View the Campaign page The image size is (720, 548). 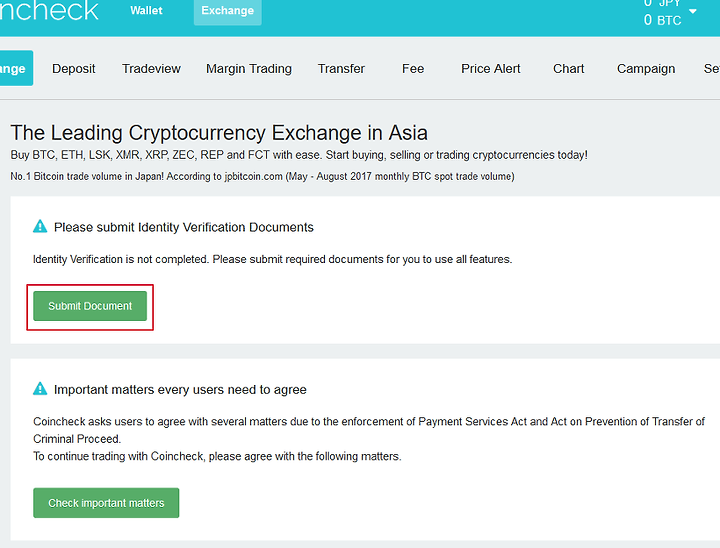click(x=646, y=68)
